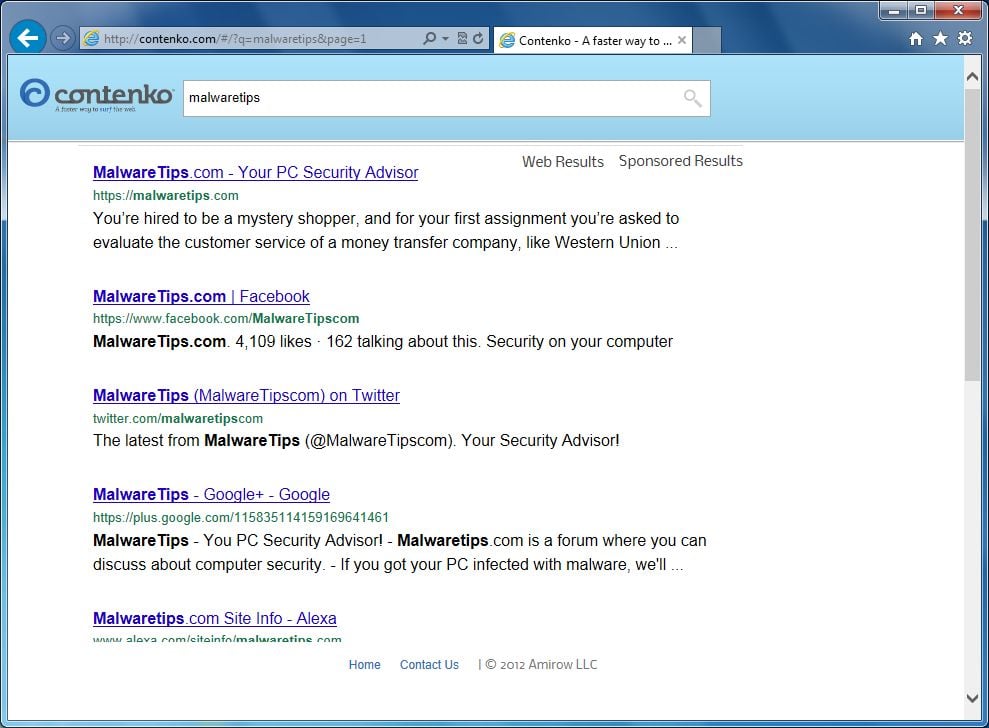
Task: Toggle the compatibility view icon
Action: (x=462, y=38)
